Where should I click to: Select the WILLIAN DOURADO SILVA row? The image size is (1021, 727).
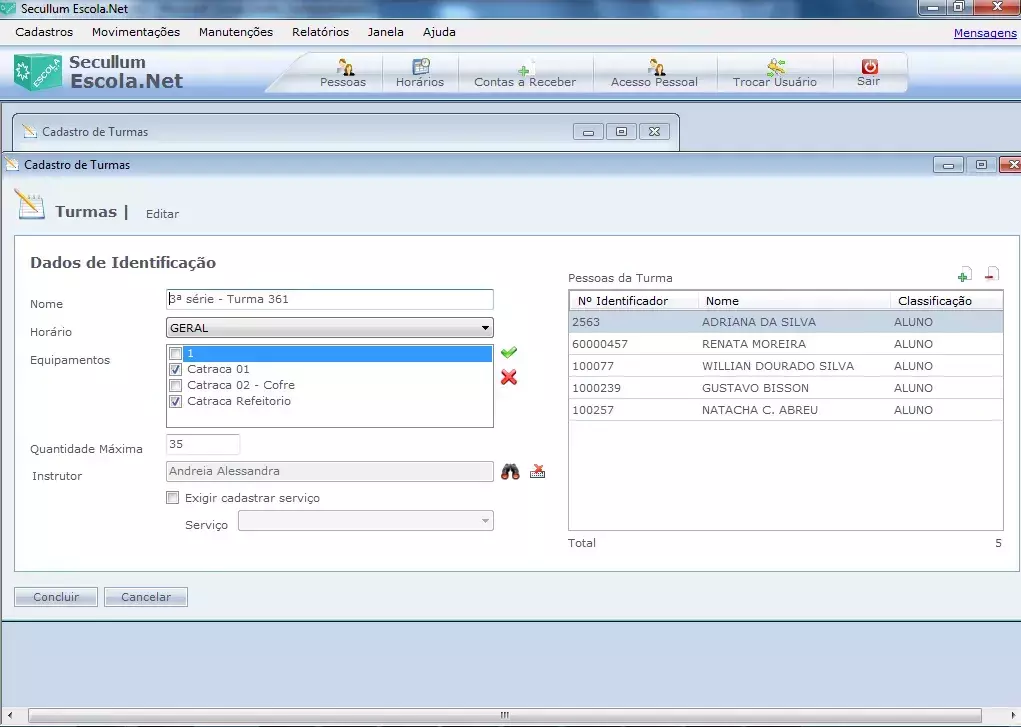click(x=786, y=366)
